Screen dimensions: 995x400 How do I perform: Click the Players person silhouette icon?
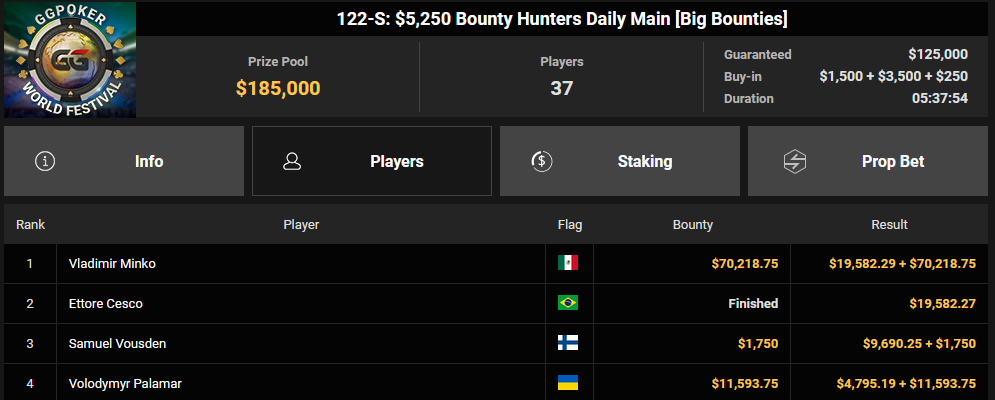[x=292, y=161]
